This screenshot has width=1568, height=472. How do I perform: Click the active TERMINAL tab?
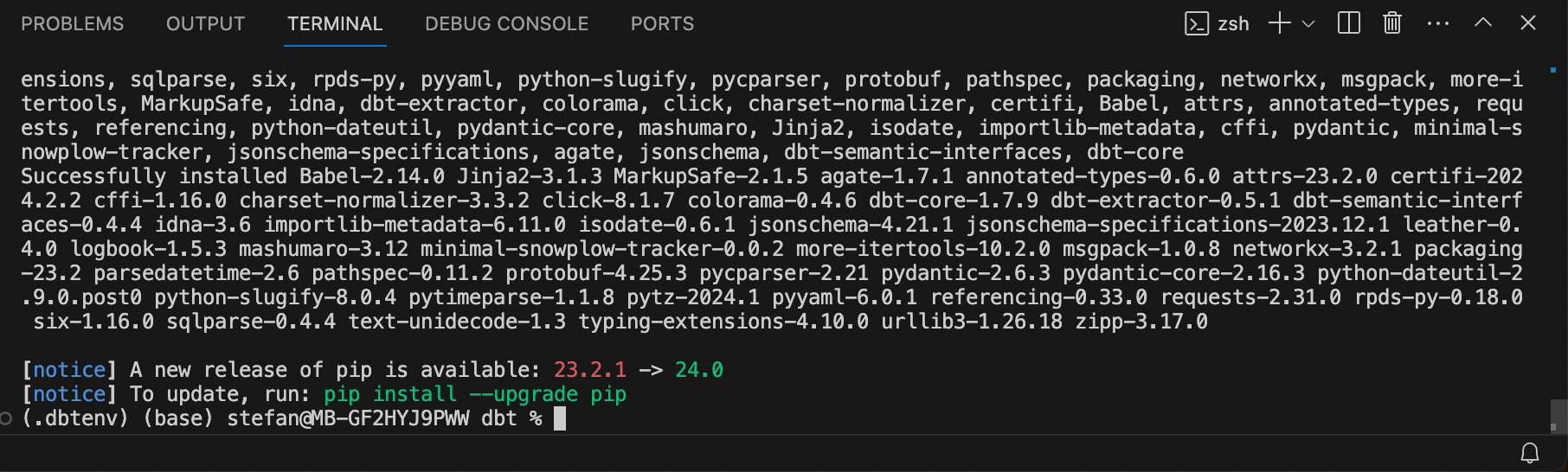click(x=335, y=24)
